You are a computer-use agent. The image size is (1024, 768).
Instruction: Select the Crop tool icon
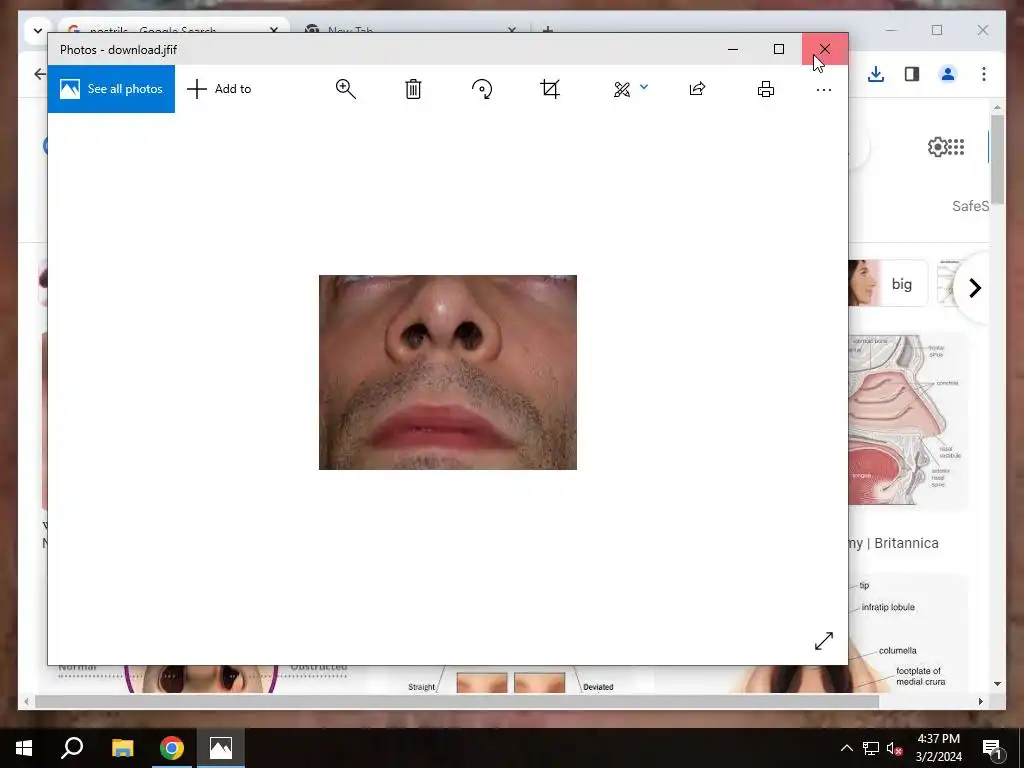[550, 89]
